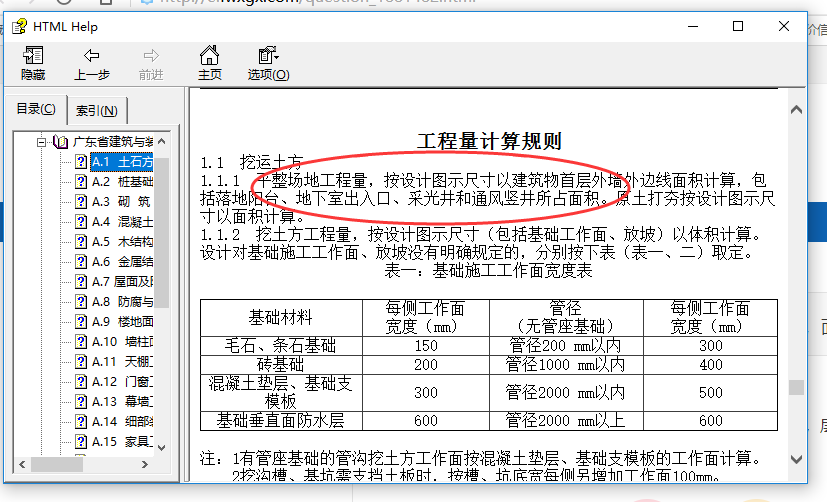The width and height of the screenshot is (827, 502).
Task: Click tree panel scroll up arrow
Action: [162, 141]
